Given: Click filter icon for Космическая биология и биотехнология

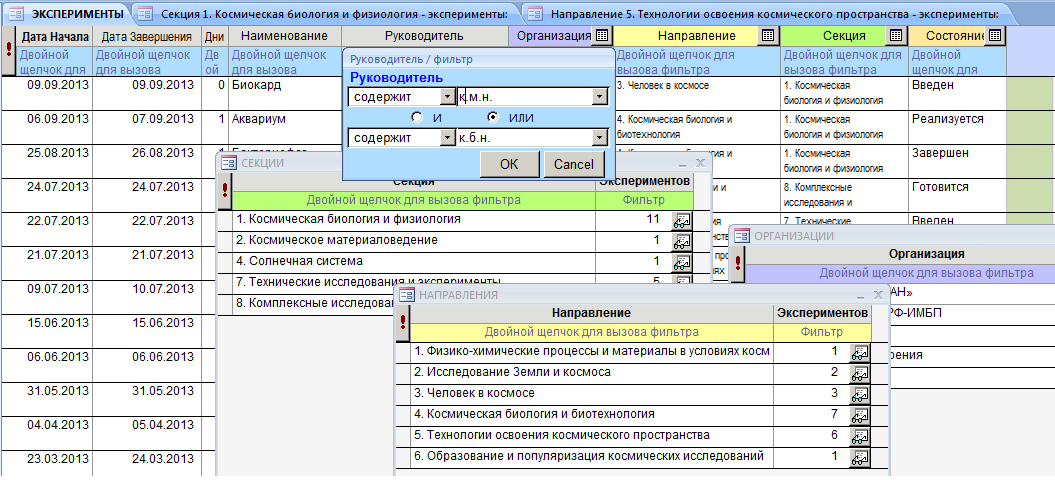Looking at the screenshot, I should 859,415.
